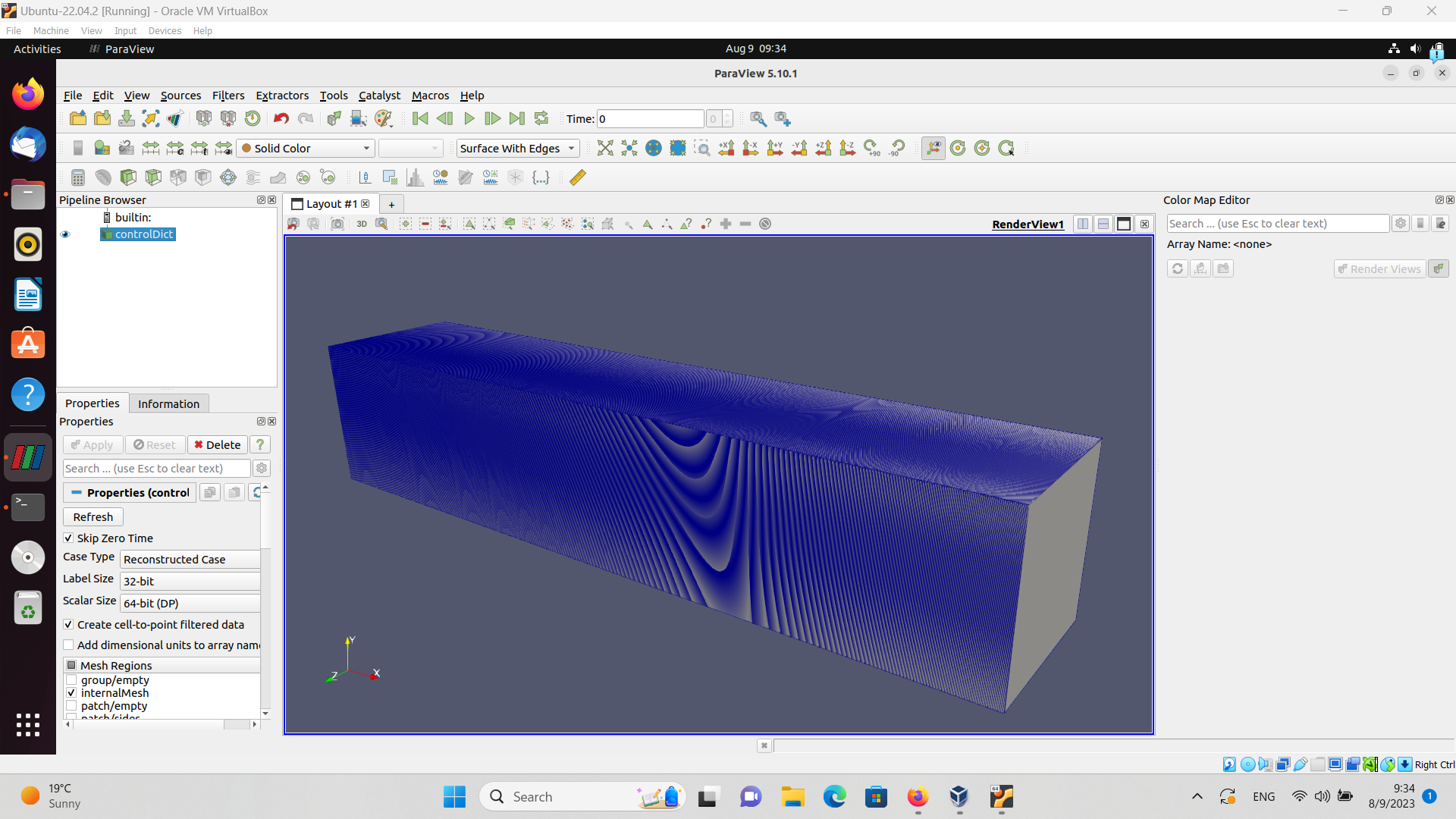Open the Filters menu
The image size is (1456, 819).
(227, 96)
